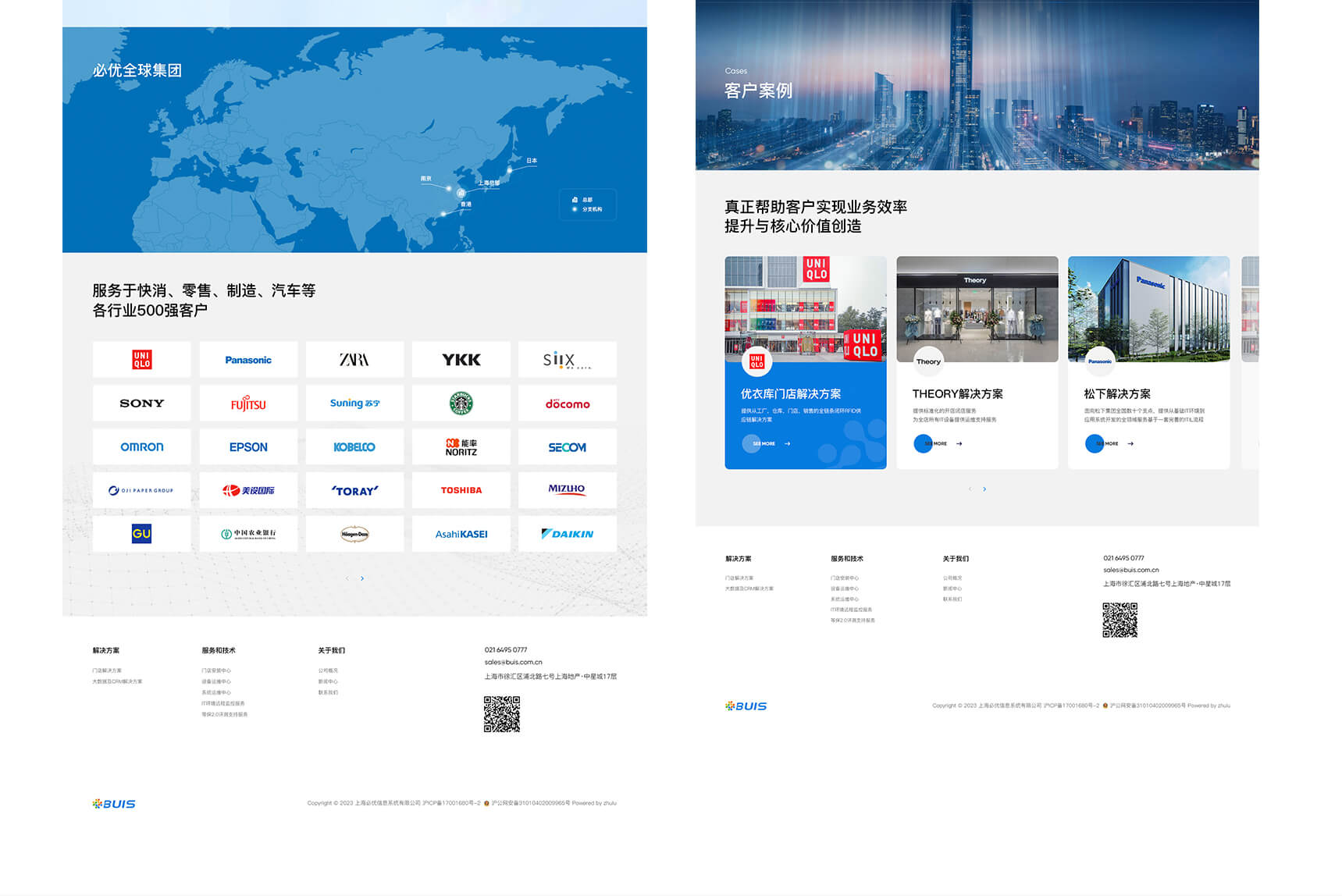
Task: Click SEE MORE on the 松下解决方案 card
Action: 1110,443
